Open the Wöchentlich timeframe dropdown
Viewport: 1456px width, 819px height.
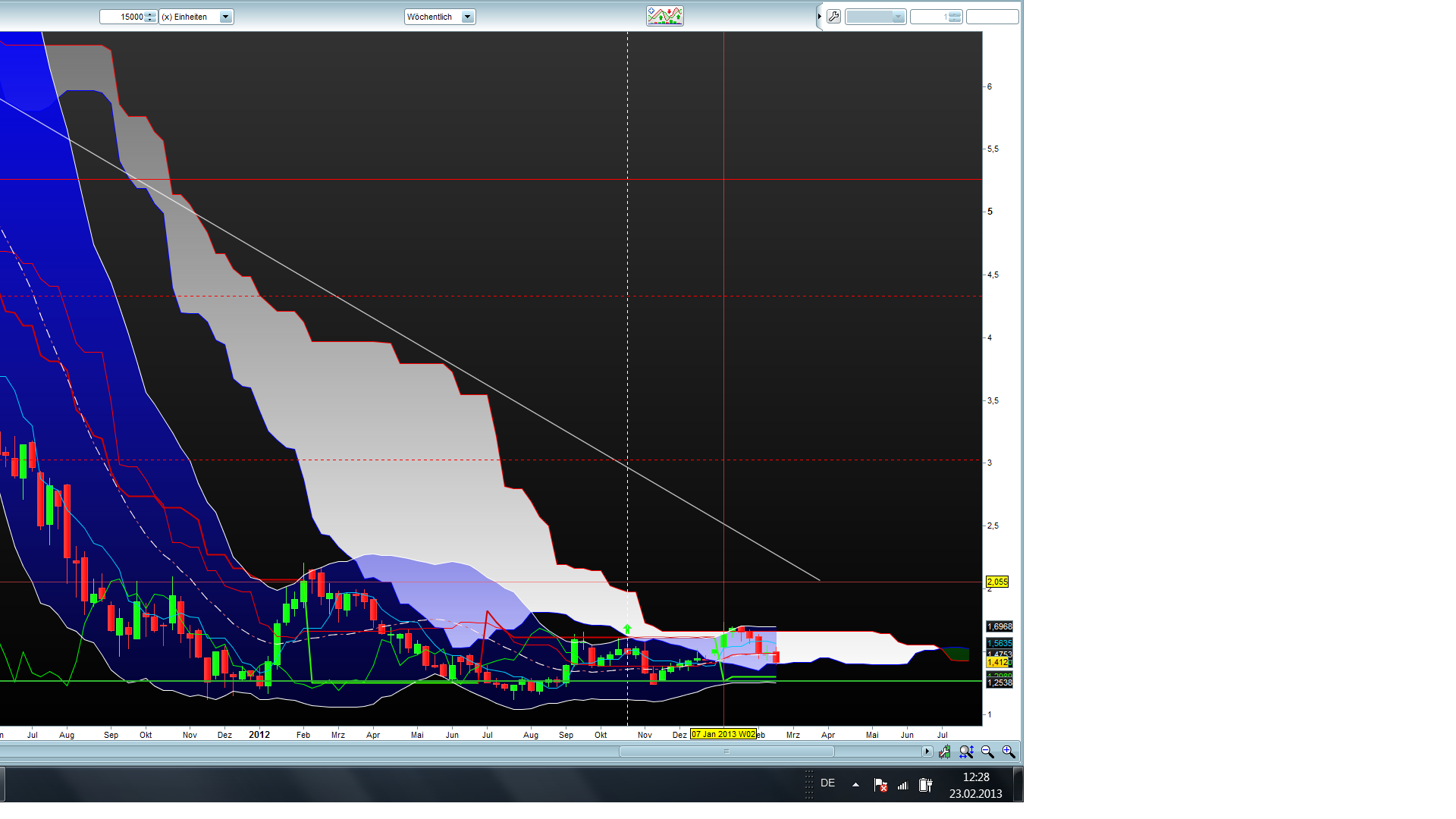(467, 17)
